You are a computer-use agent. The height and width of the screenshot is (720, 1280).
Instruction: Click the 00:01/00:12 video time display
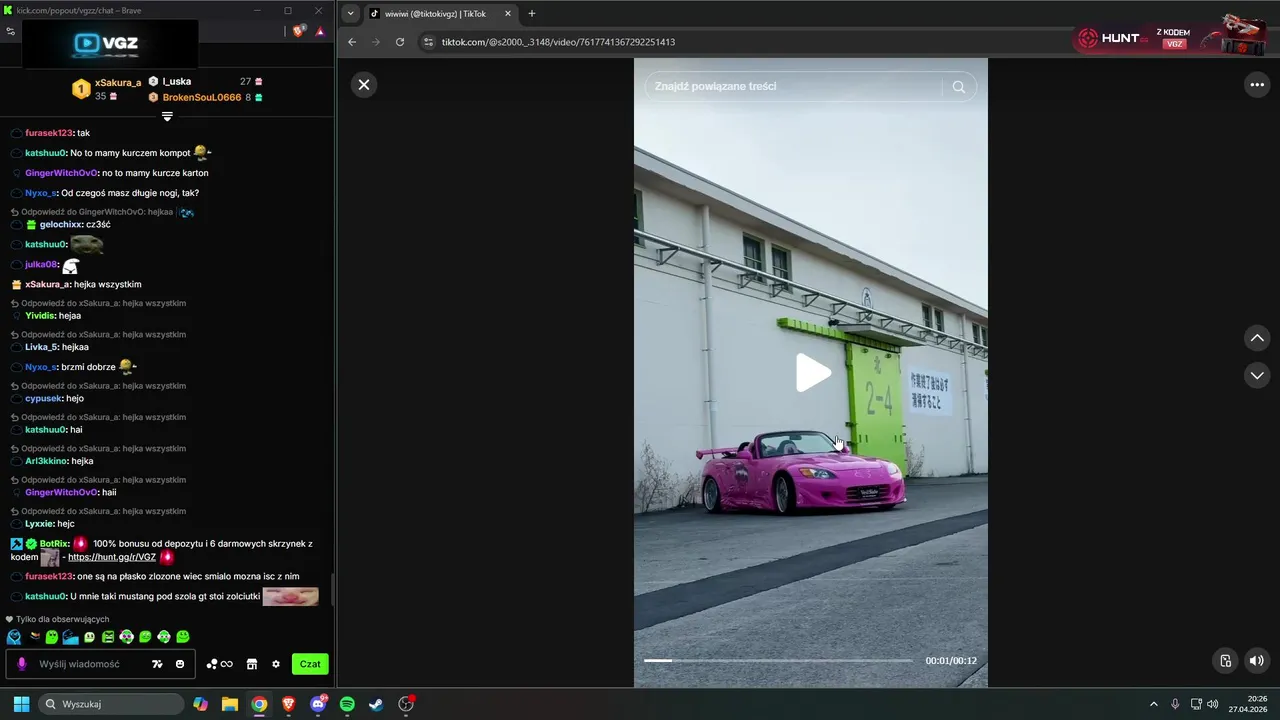click(951, 661)
